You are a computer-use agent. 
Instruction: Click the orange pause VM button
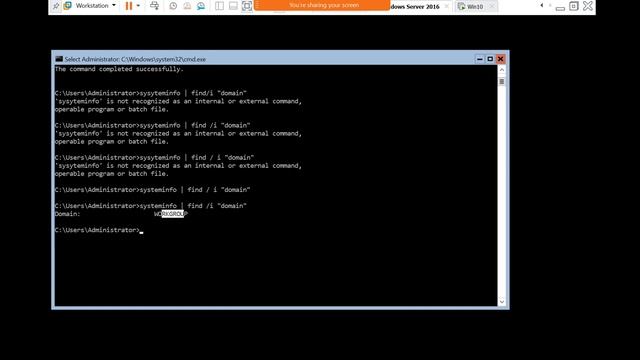pyautogui.click(x=129, y=6)
